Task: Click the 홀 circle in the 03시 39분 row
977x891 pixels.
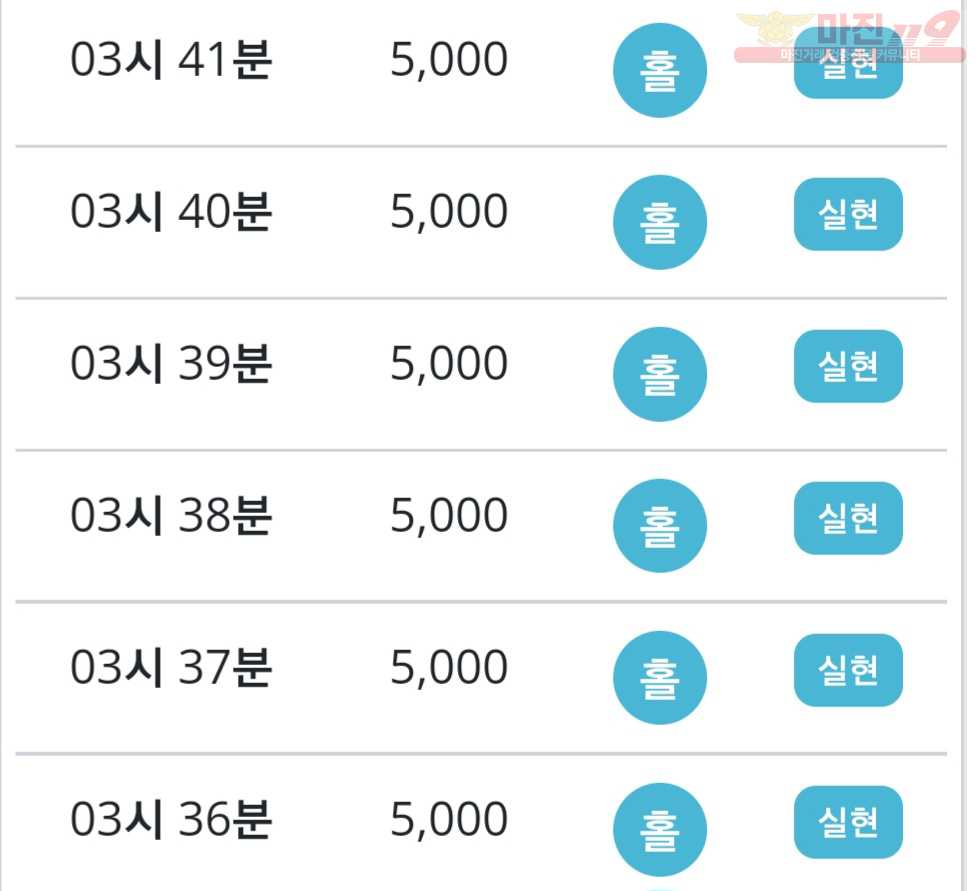Action: pyautogui.click(x=660, y=374)
